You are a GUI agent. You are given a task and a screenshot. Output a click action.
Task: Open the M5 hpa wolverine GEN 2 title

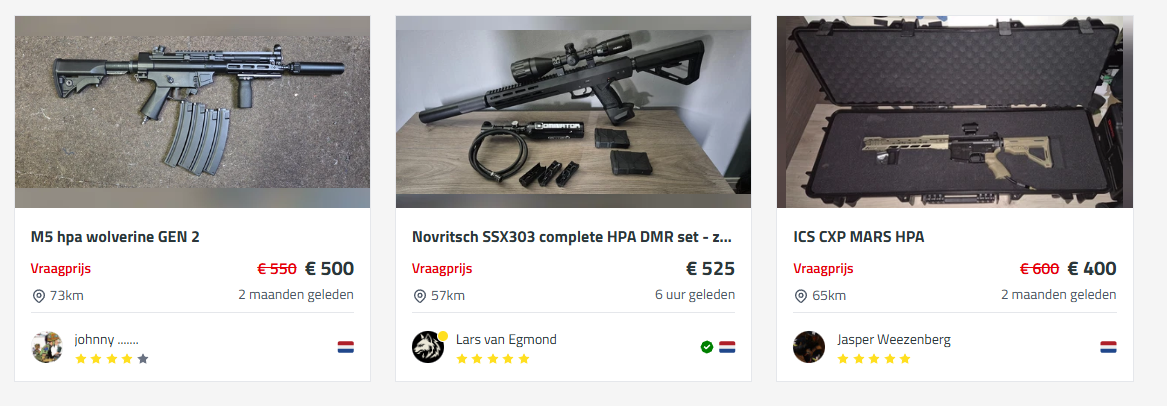tap(115, 237)
